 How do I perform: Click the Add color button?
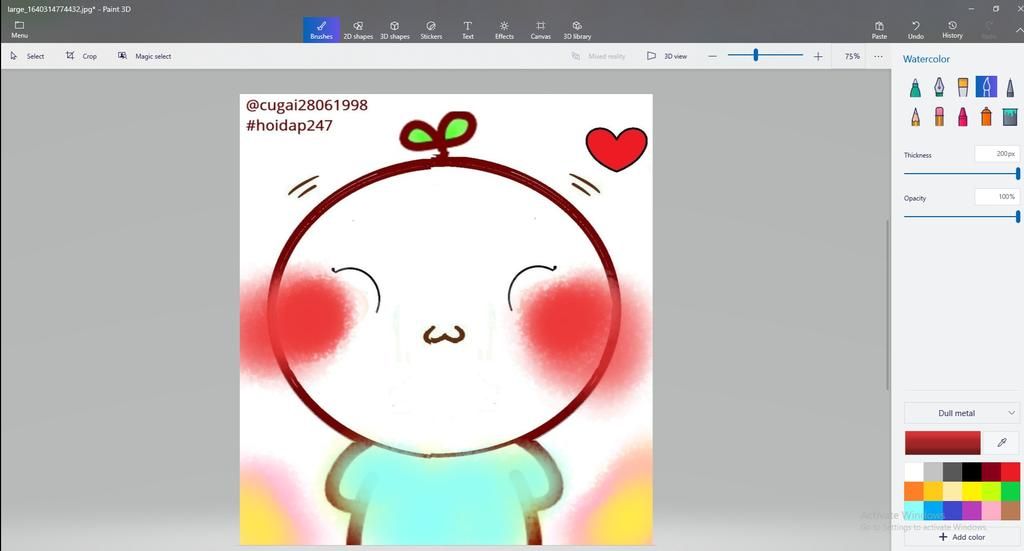[x=961, y=537]
